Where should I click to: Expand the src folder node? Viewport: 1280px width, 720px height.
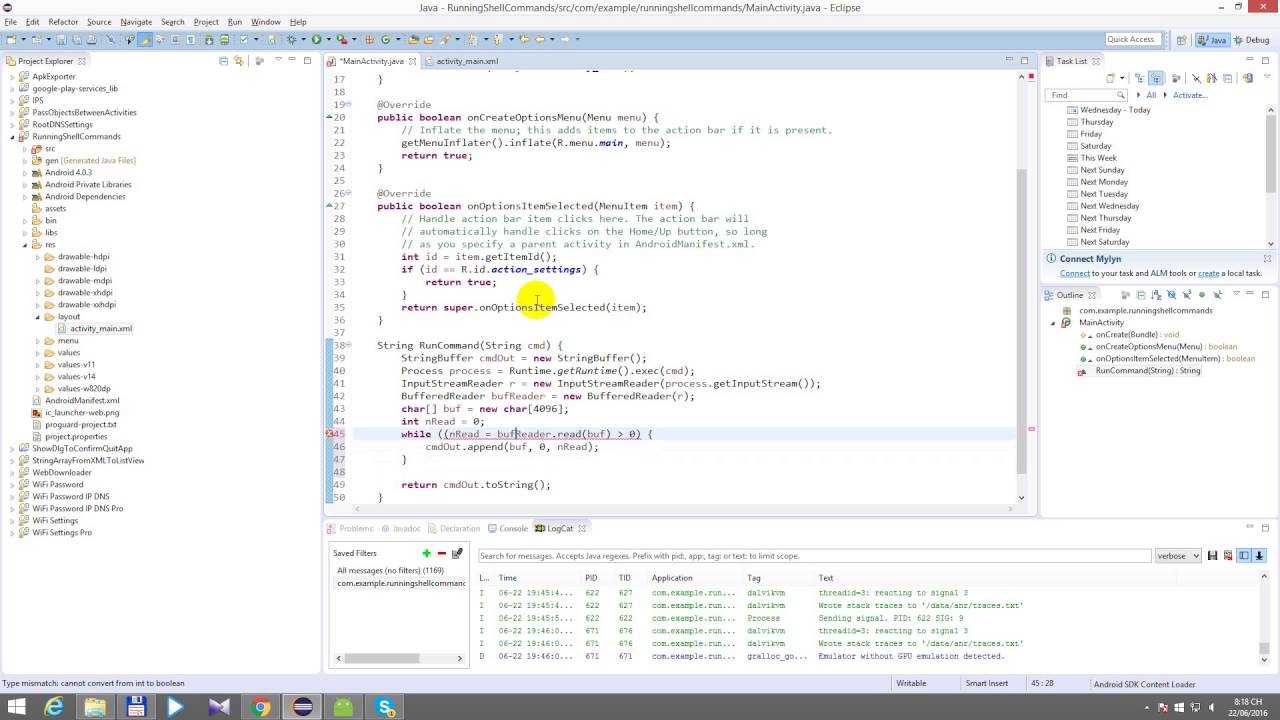25,149
